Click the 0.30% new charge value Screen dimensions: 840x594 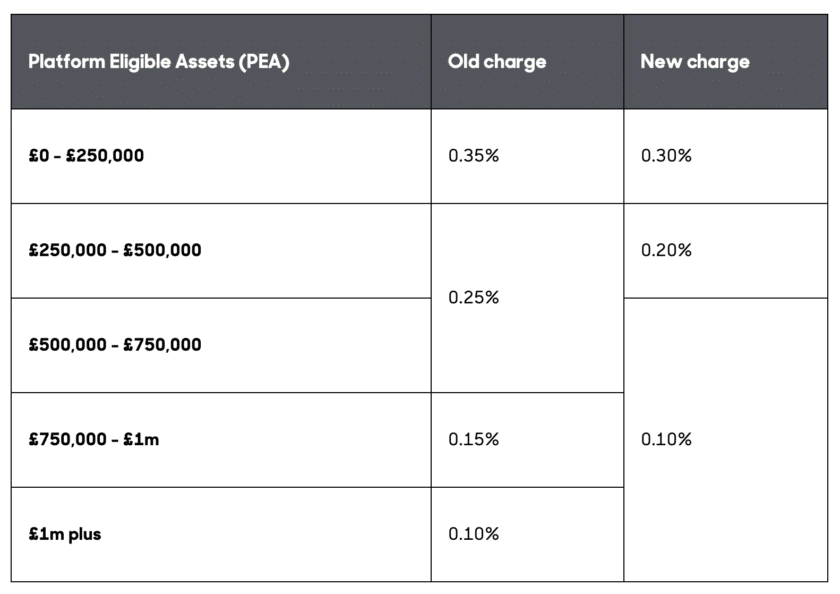tap(666, 156)
